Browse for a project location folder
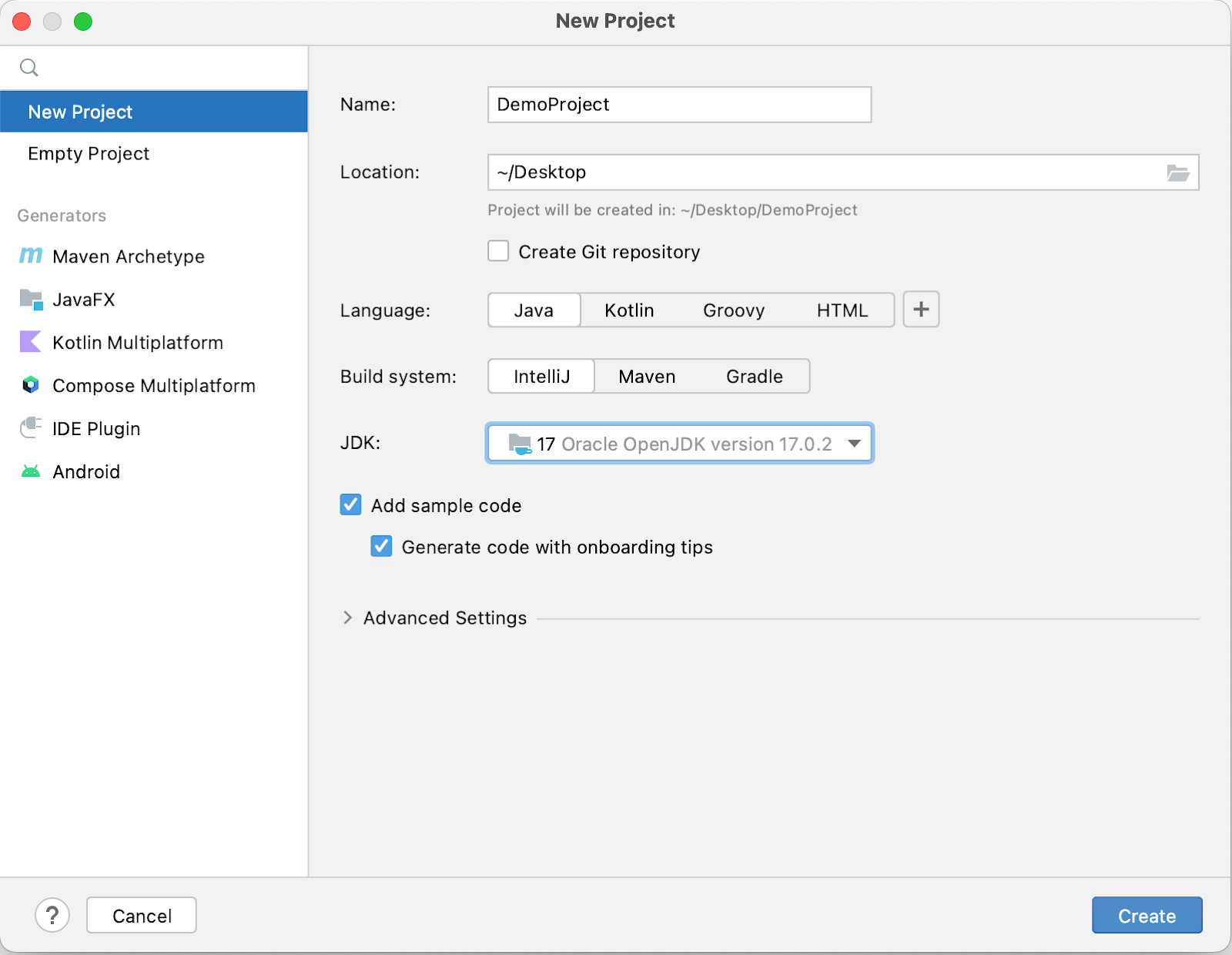The width and height of the screenshot is (1232, 955). (x=1178, y=172)
